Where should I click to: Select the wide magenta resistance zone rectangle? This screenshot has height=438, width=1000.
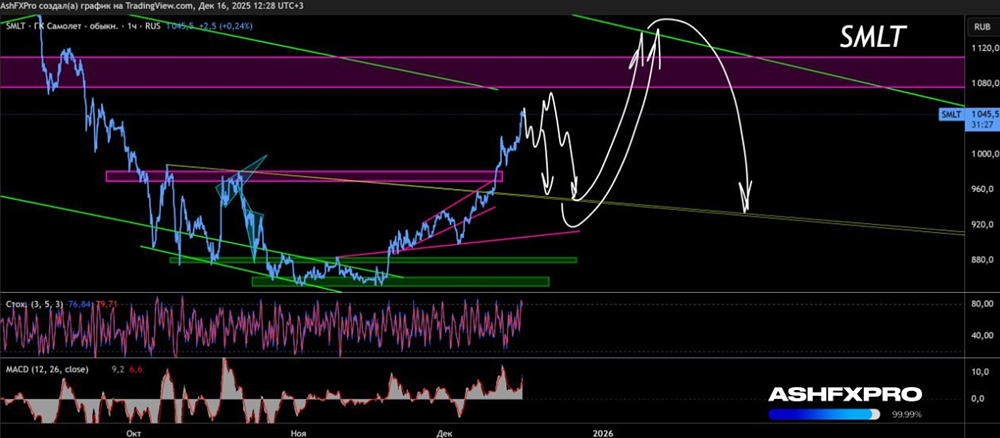(482, 72)
